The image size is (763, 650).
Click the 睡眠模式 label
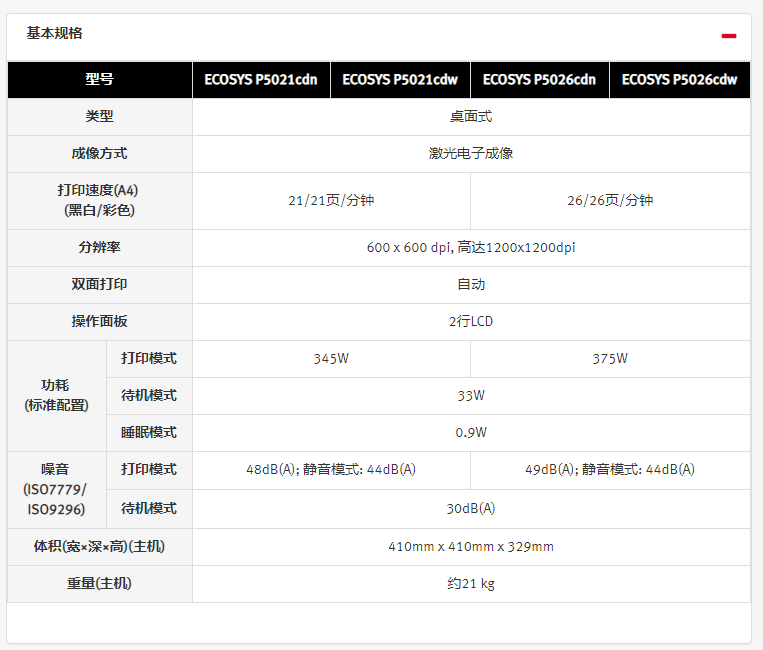pos(149,433)
